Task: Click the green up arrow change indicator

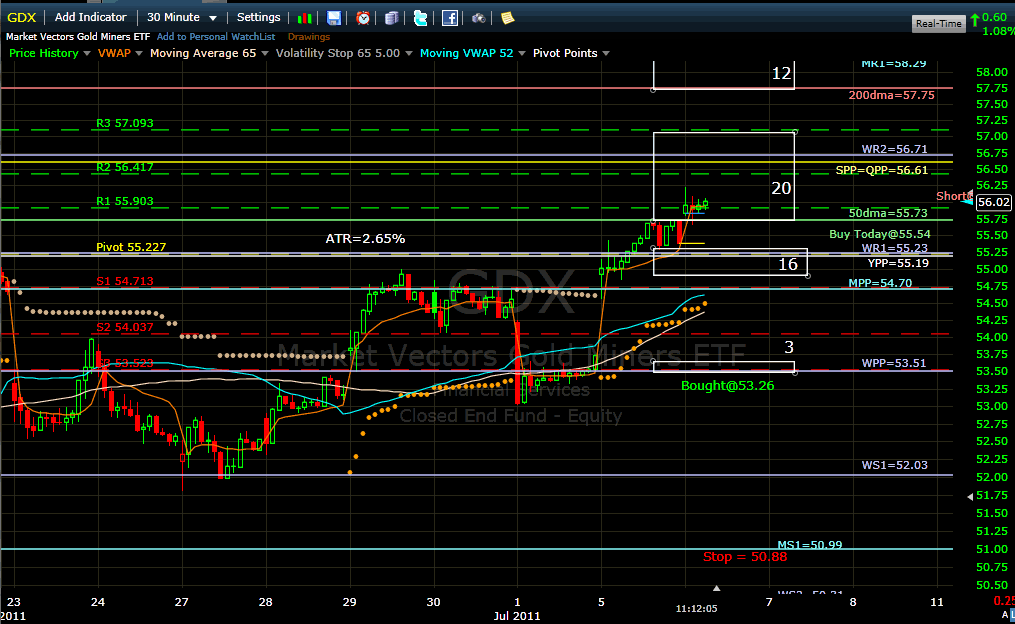Action: (x=974, y=21)
